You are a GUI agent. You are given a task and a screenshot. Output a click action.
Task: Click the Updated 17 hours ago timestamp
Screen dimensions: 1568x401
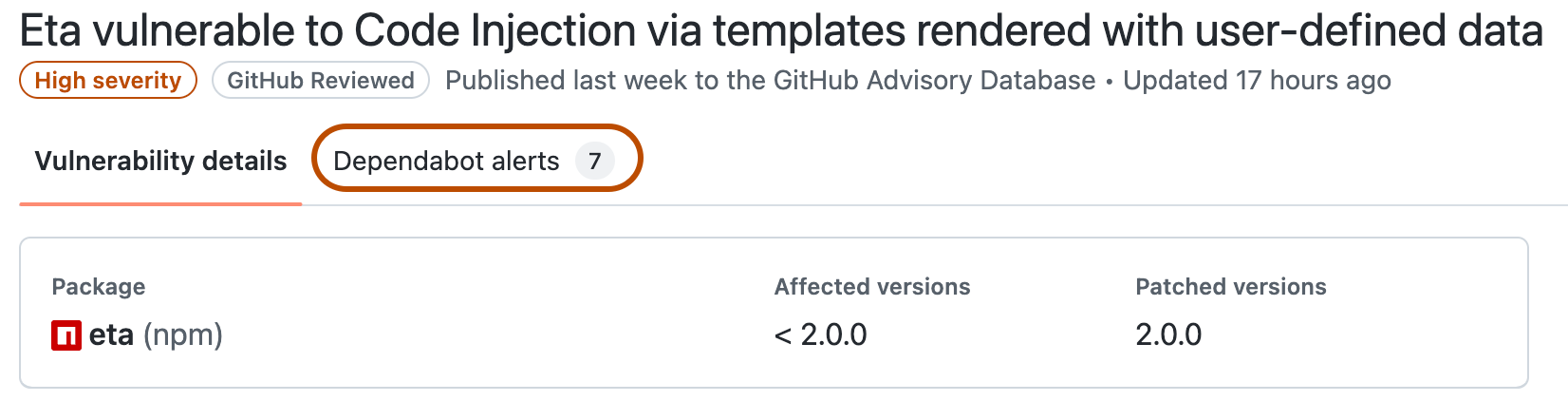[1257, 81]
